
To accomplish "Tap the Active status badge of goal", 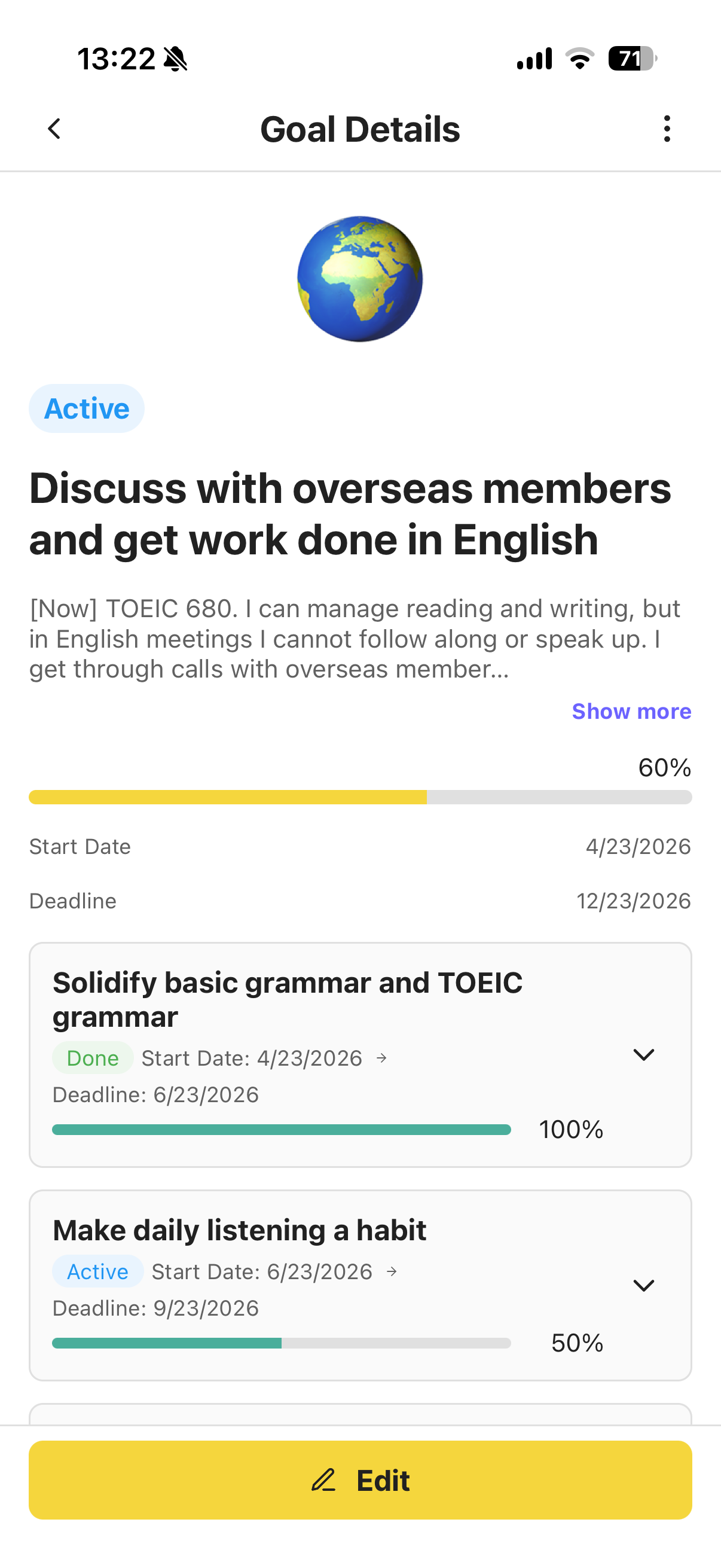I will tap(87, 408).
